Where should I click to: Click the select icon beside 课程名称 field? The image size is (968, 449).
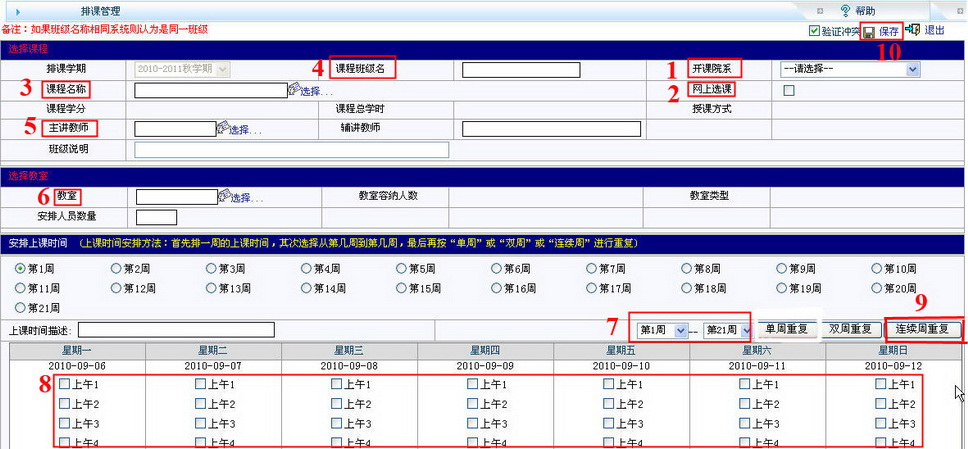coord(294,90)
